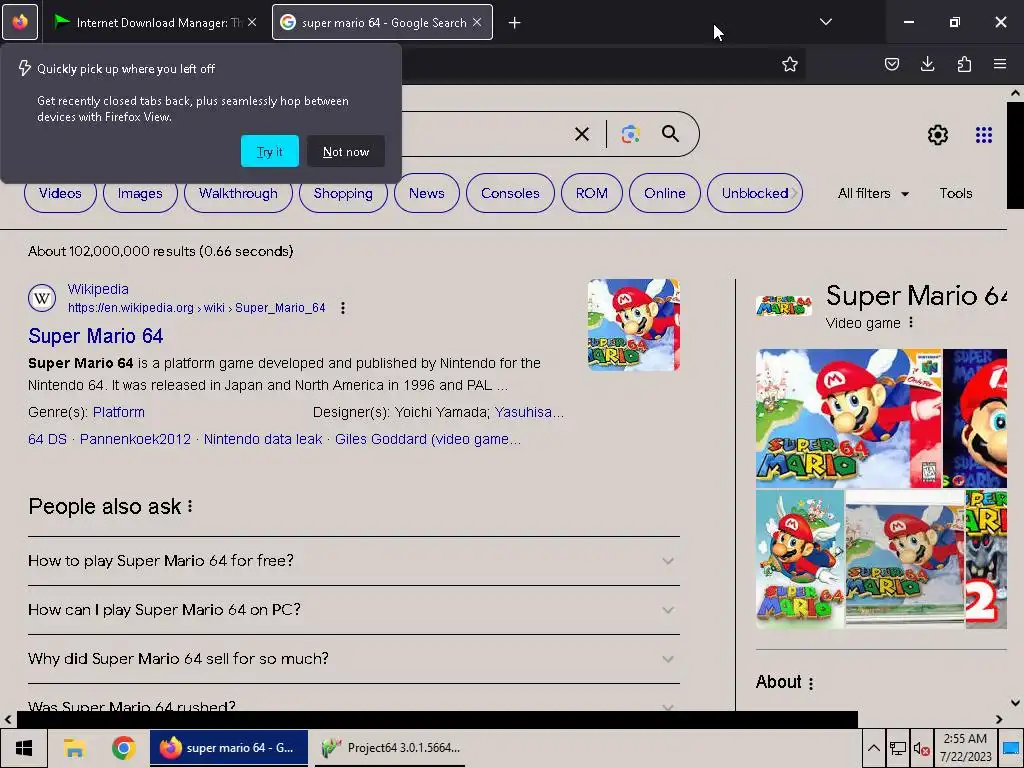The width and height of the screenshot is (1024, 768).
Task: Expand How to play Super Mario 64 for free
Action: coord(354,560)
